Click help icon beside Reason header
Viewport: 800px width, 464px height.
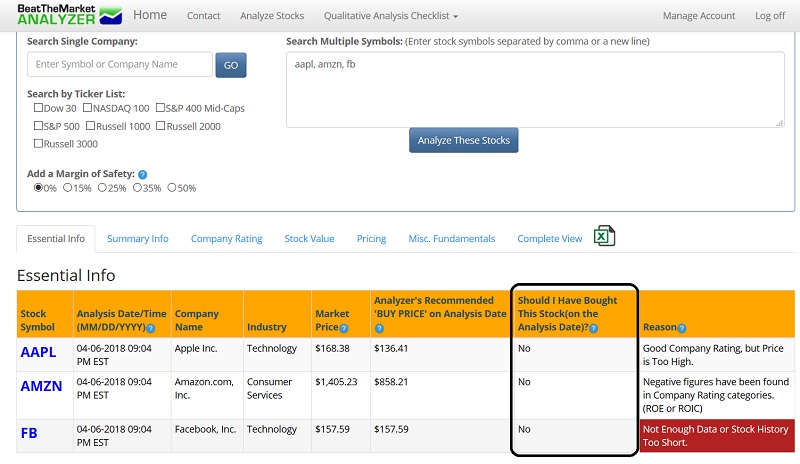[x=682, y=328]
